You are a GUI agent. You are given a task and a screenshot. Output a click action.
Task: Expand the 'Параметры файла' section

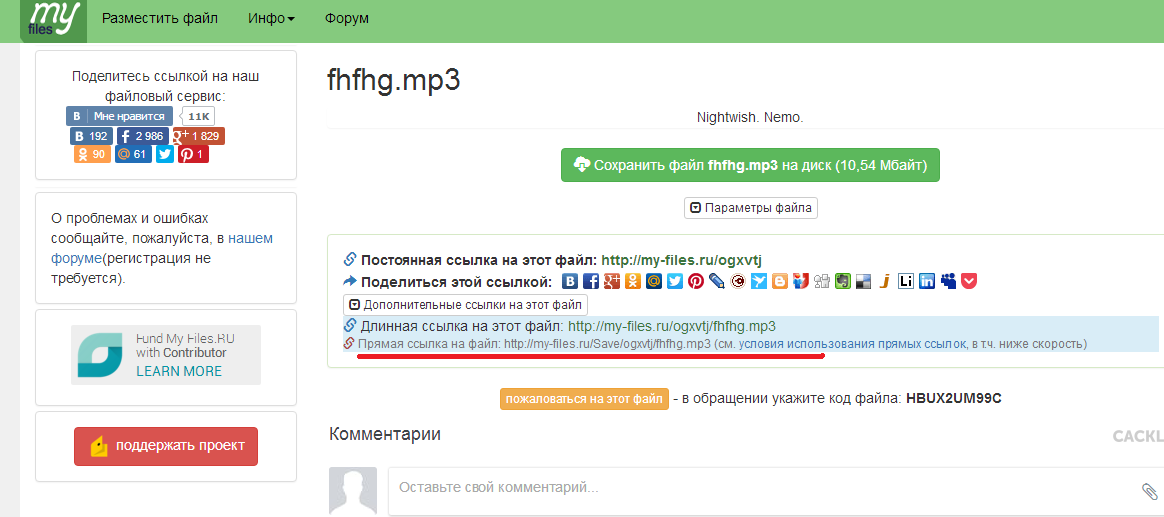(751, 208)
